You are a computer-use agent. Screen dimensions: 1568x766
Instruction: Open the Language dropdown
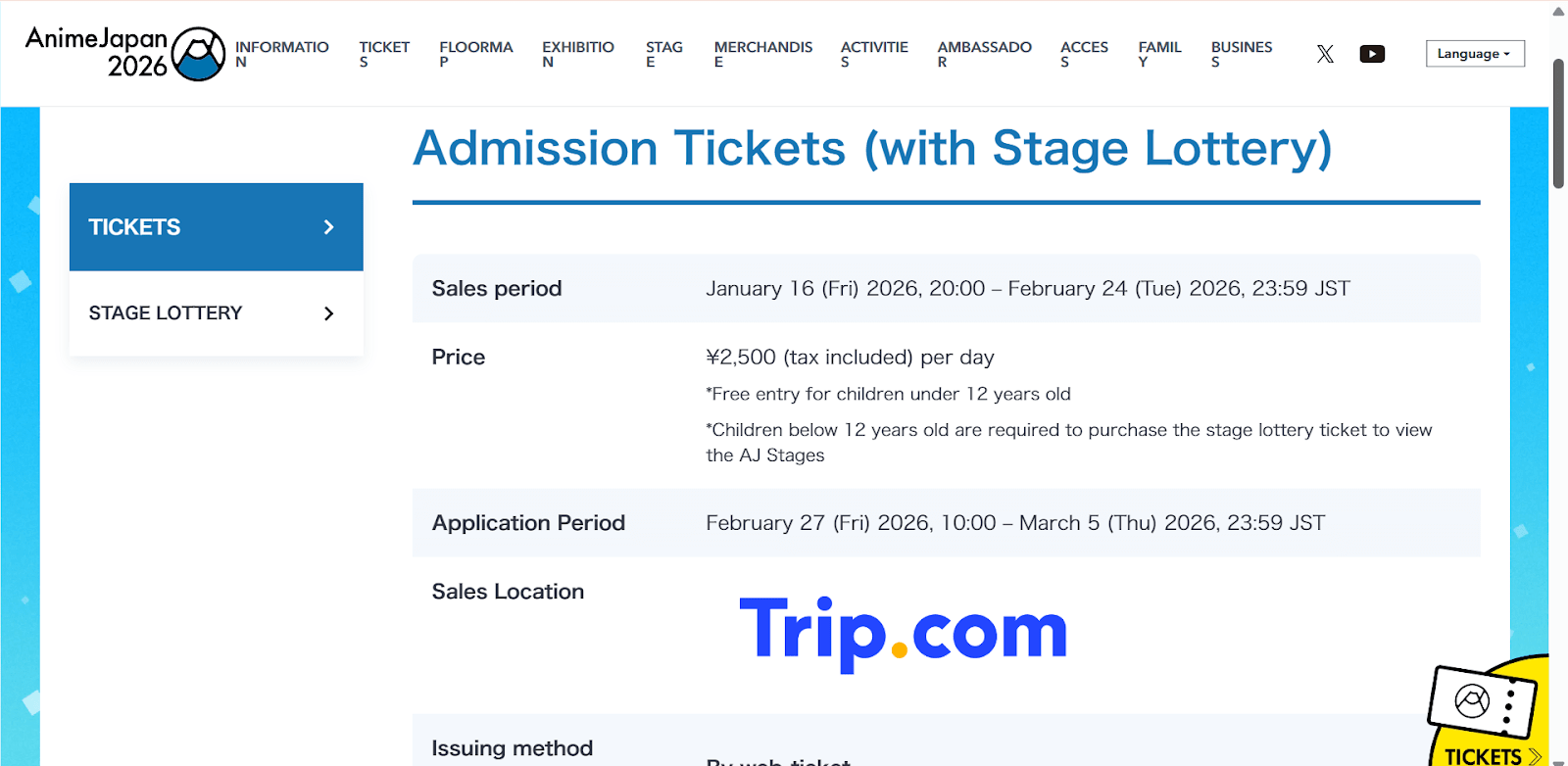pyautogui.click(x=1474, y=54)
